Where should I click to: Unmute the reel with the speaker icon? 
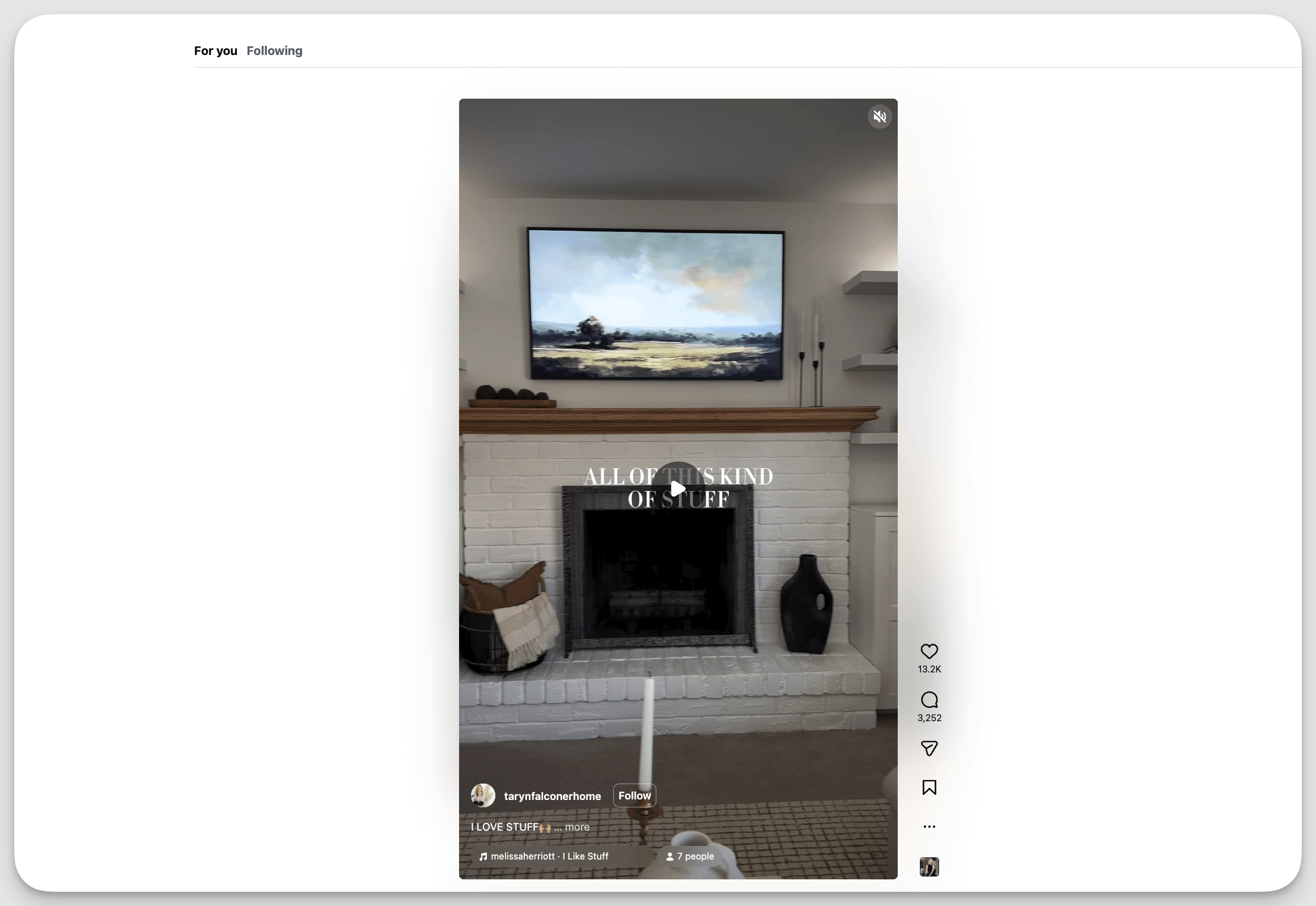coord(879,116)
